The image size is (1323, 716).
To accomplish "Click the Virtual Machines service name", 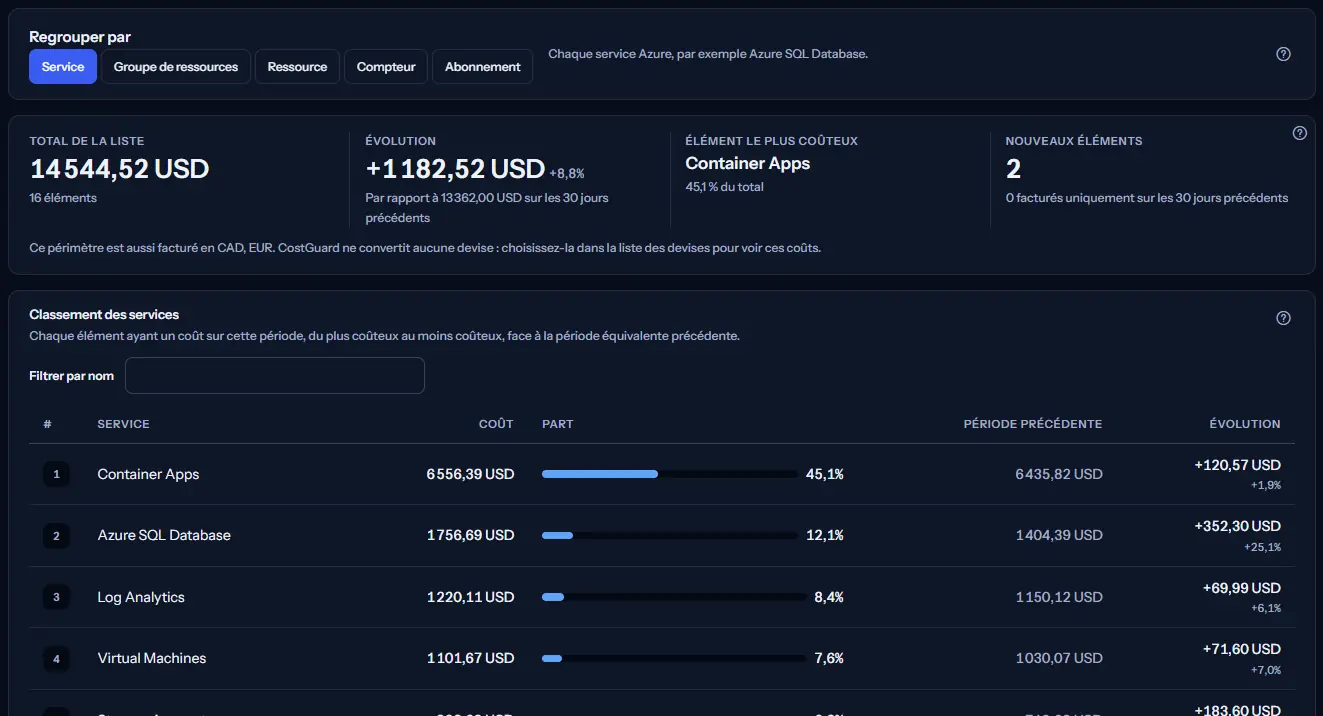I will click(152, 658).
